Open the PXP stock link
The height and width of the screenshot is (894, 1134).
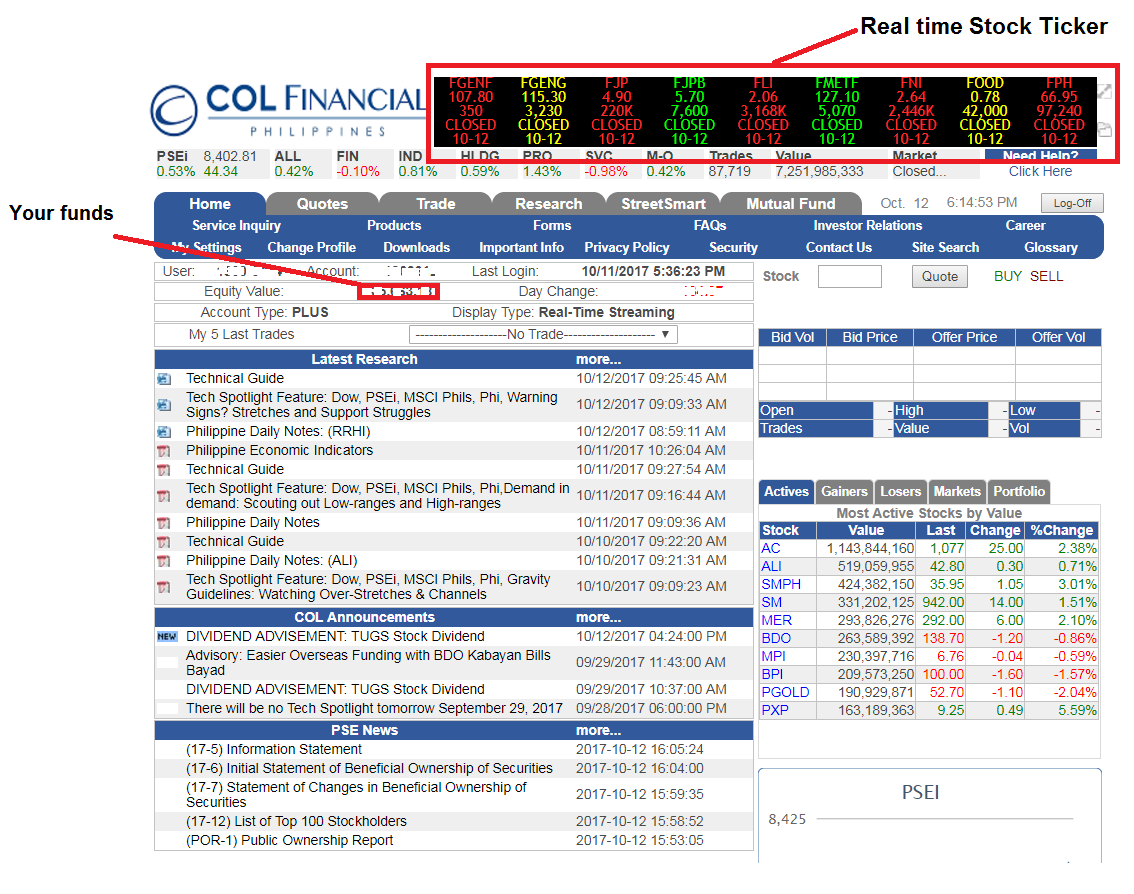point(775,710)
